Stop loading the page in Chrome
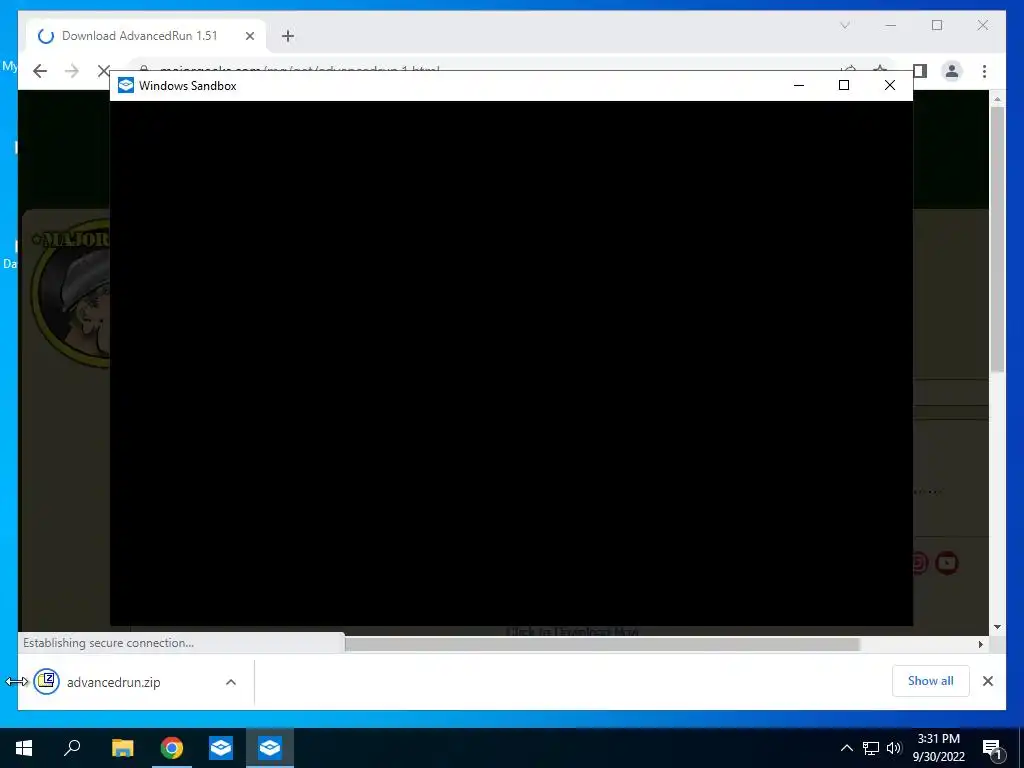This screenshot has width=1024, height=768. 103,71
